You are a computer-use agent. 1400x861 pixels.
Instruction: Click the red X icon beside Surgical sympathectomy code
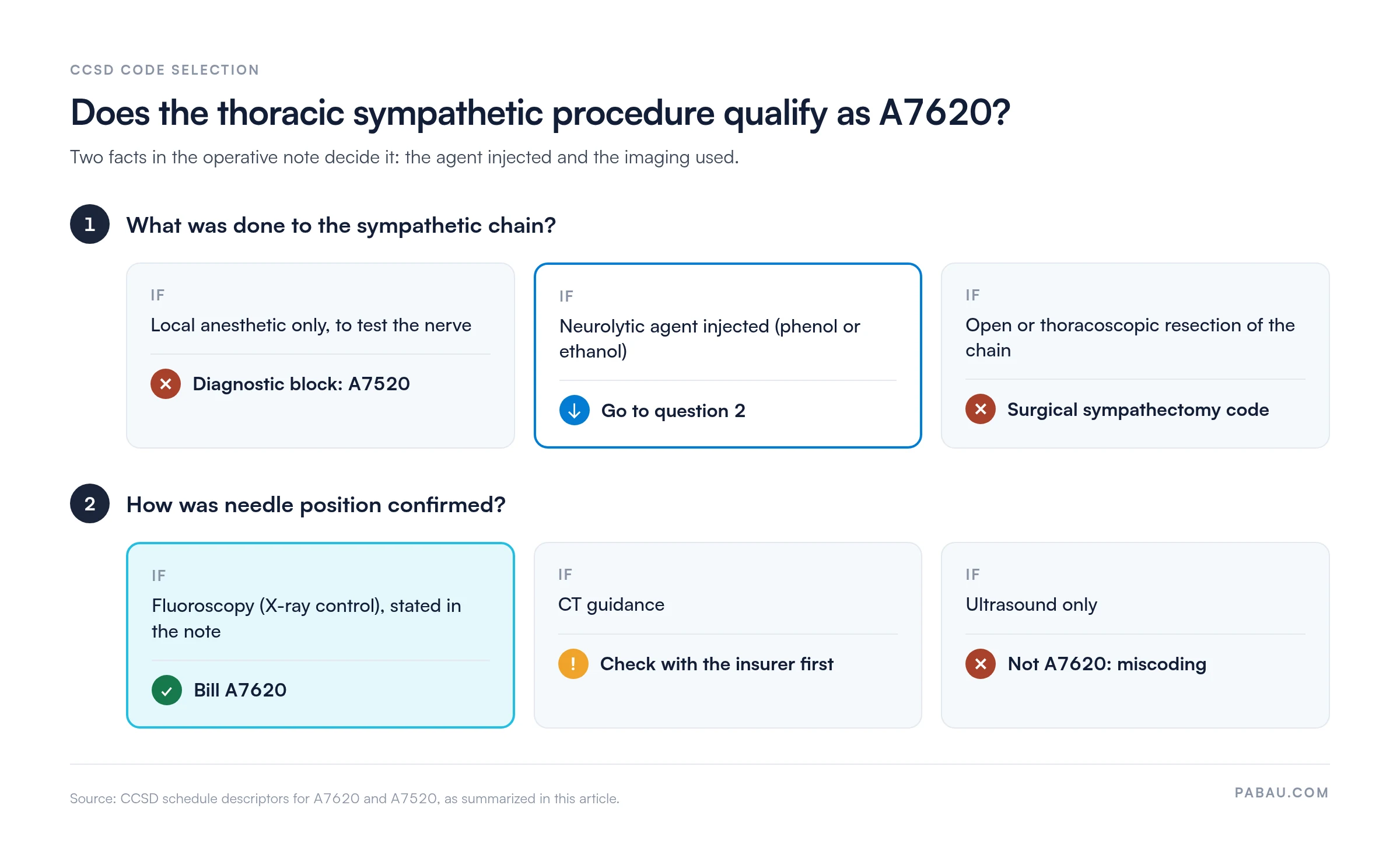(x=981, y=409)
